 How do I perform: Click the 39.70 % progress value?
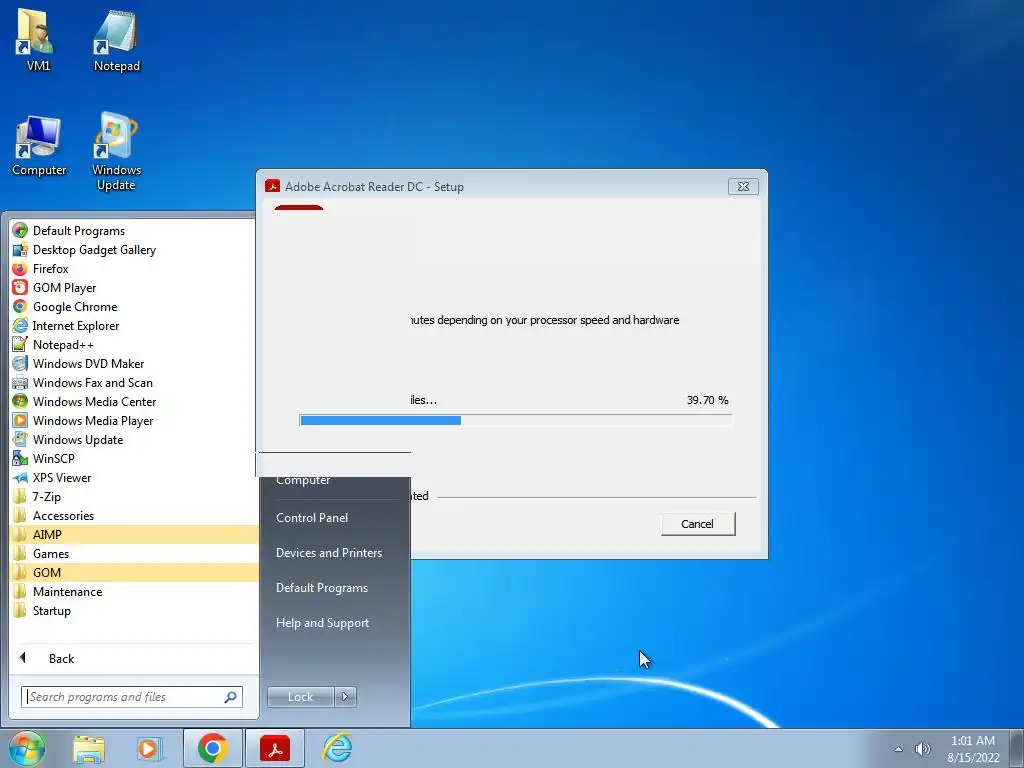pos(707,400)
